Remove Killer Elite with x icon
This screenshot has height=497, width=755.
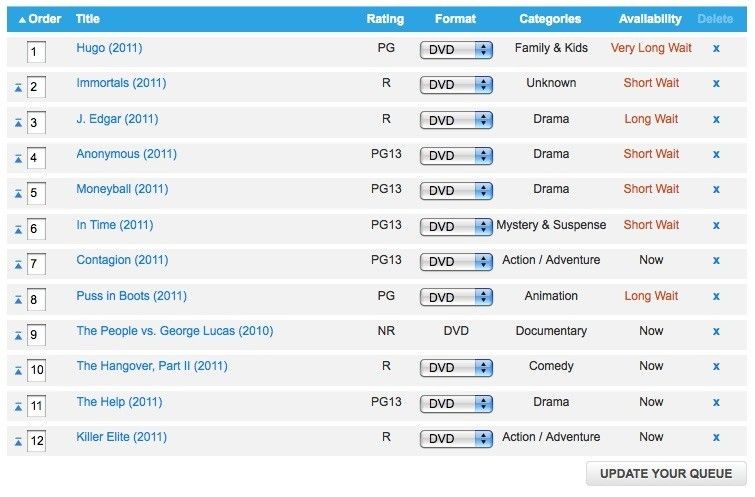[x=716, y=437]
